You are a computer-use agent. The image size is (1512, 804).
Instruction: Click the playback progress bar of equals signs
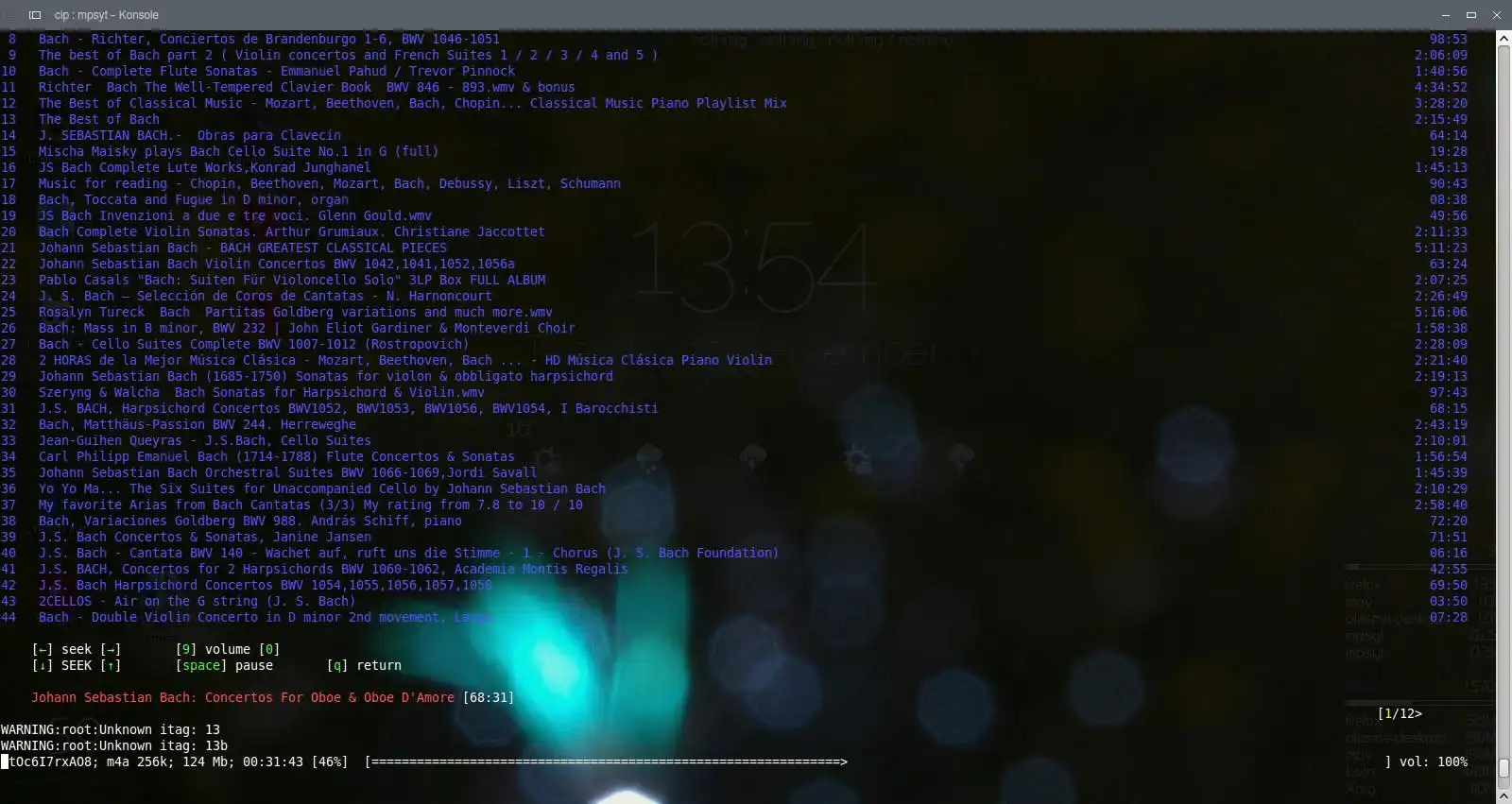[606, 761]
